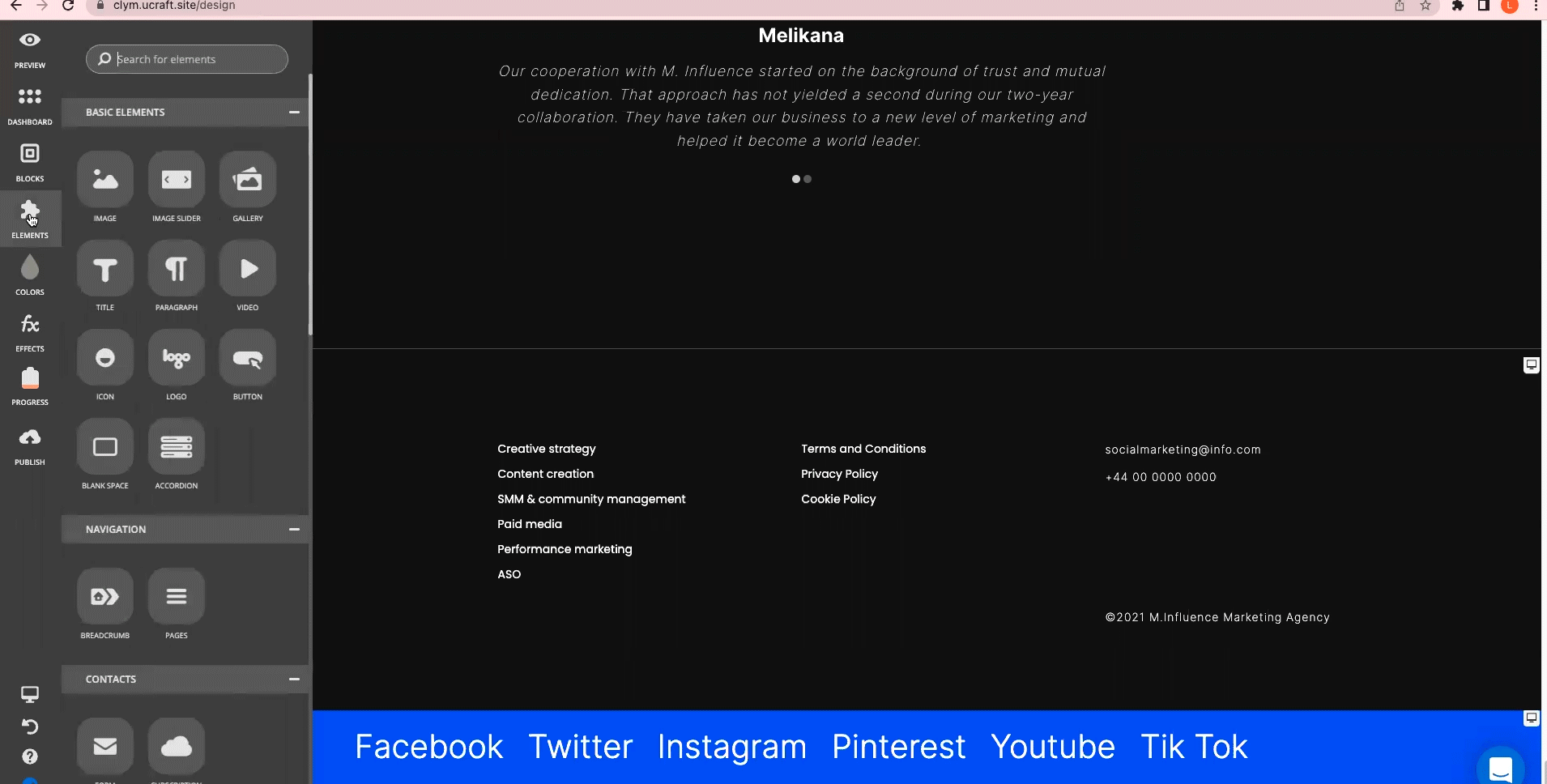Click the Content creation footer link
Image resolution: width=1547 pixels, height=784 pixels.
point(546,474)
